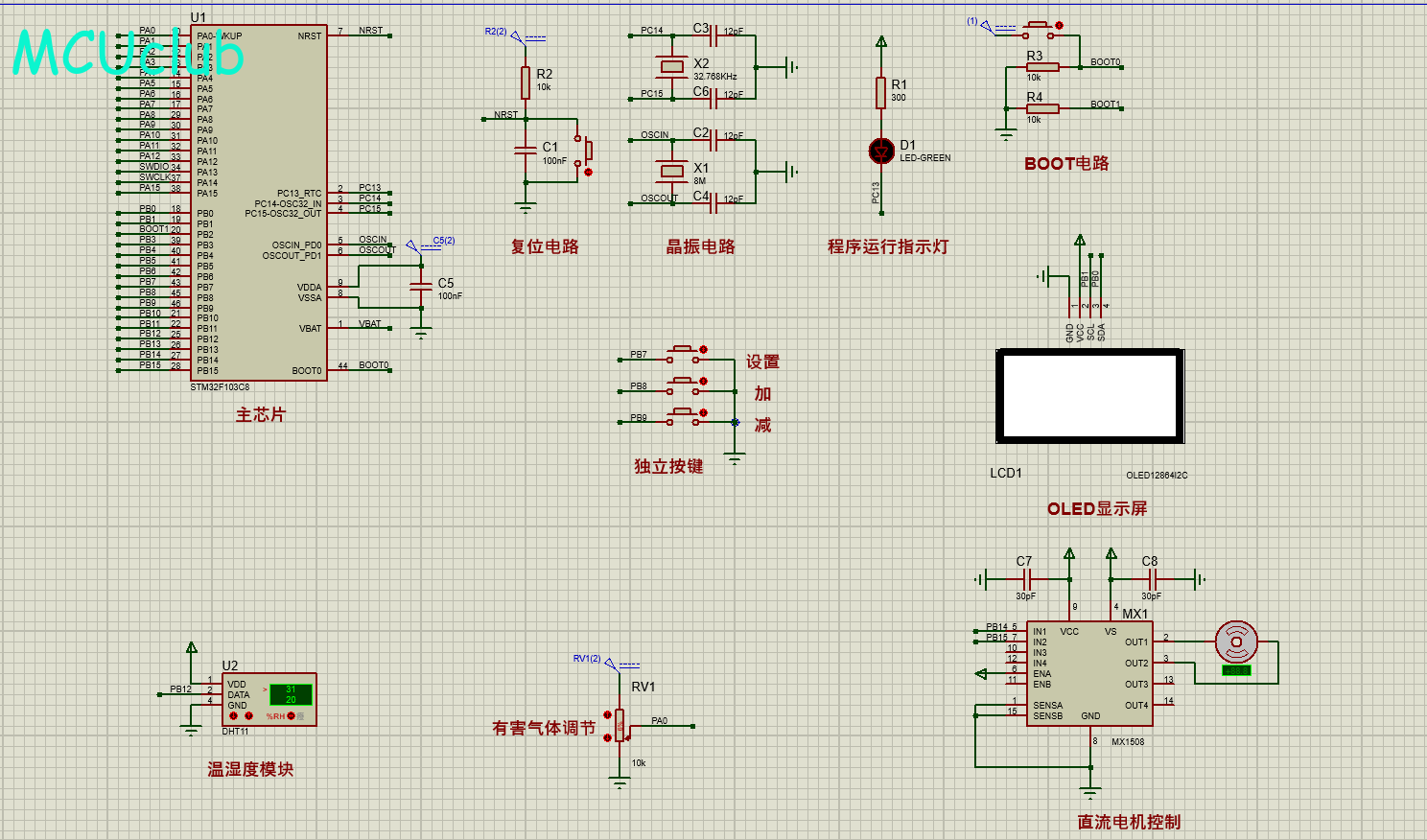Click the upper red adjust button of RV1
The image size is (1427, 840).
click(607, 715)
